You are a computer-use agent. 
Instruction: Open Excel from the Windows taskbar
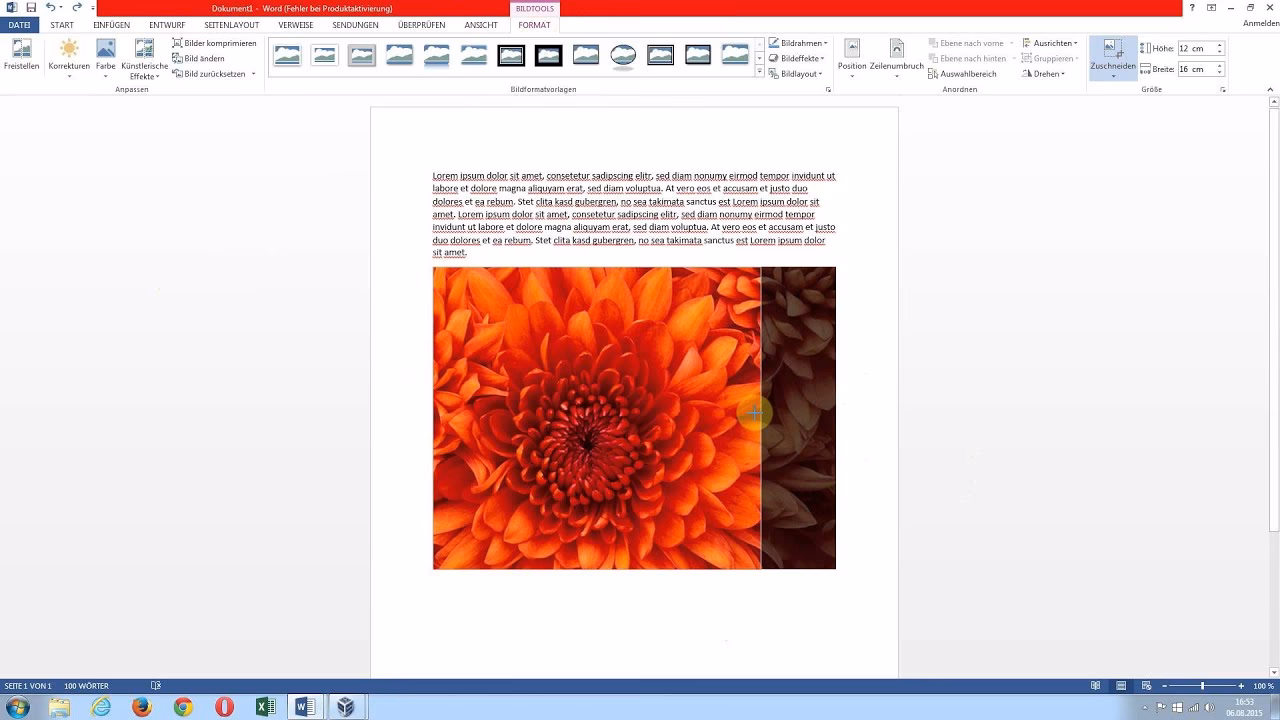[265, 707]
